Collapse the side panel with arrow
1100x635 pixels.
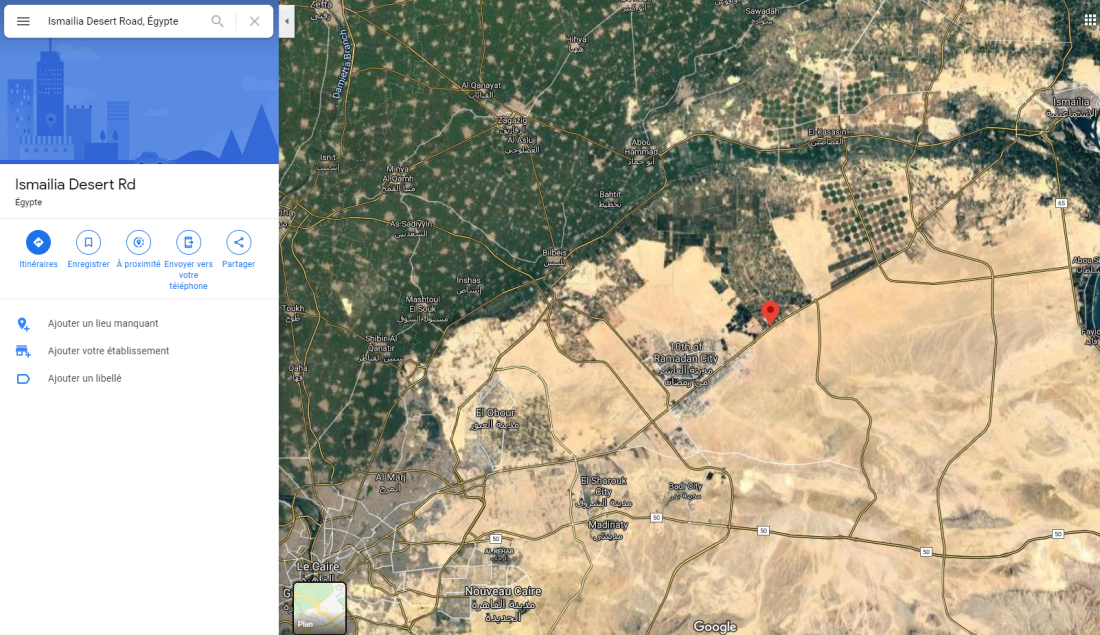[286, 21]
